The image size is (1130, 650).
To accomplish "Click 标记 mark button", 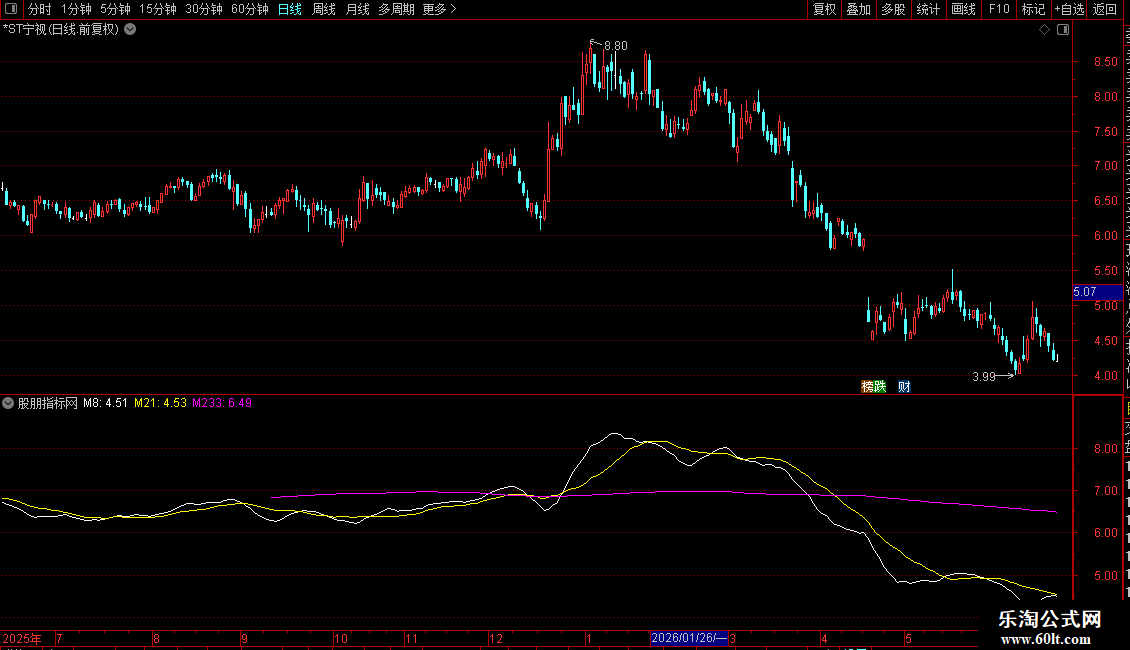I will pos(1033,9).
